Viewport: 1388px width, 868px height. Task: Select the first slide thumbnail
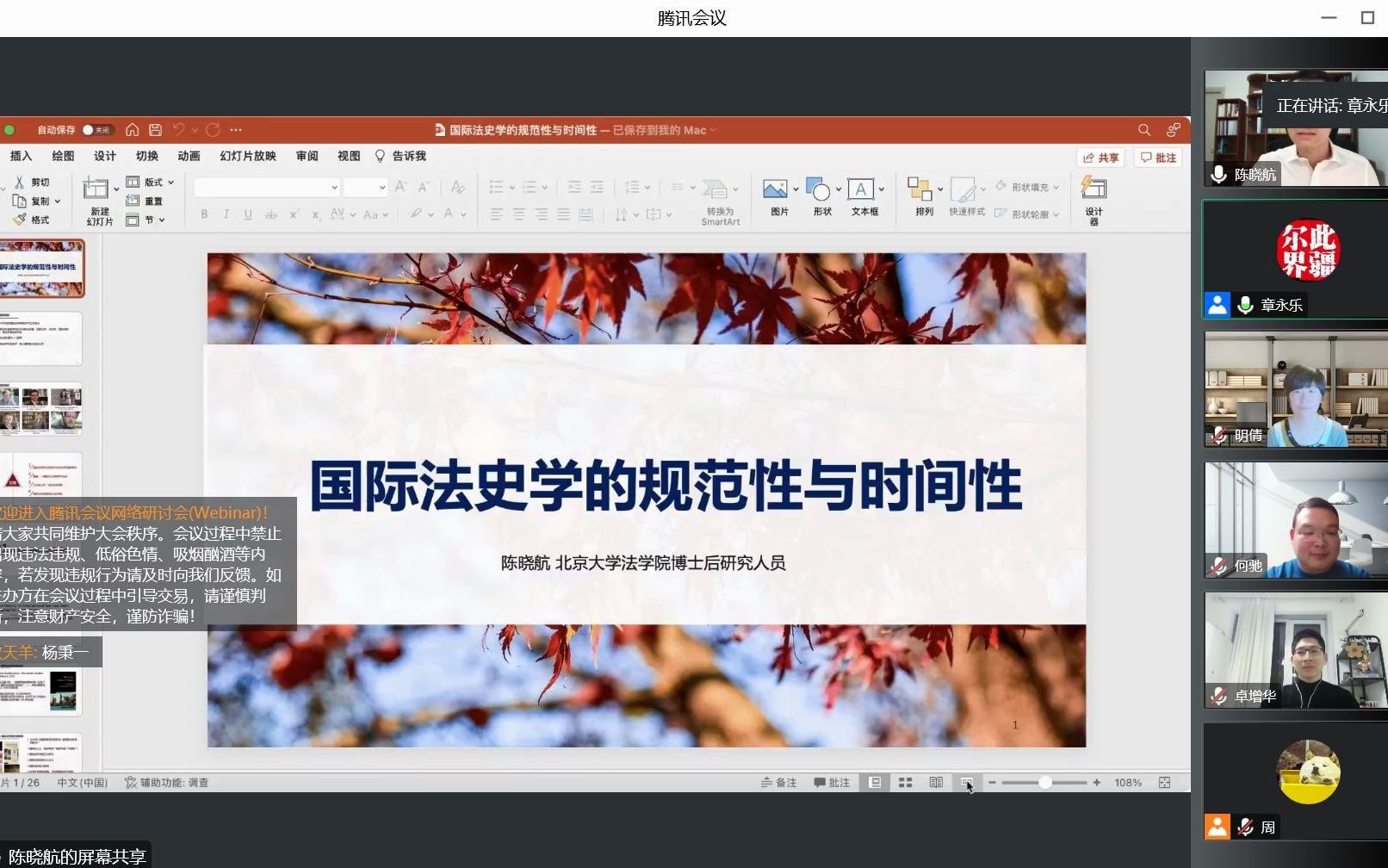(42, 268)
